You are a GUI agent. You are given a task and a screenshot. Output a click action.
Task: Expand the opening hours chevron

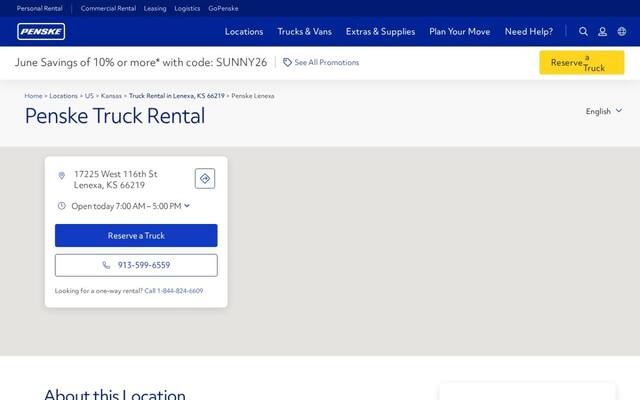pos(187,206)
